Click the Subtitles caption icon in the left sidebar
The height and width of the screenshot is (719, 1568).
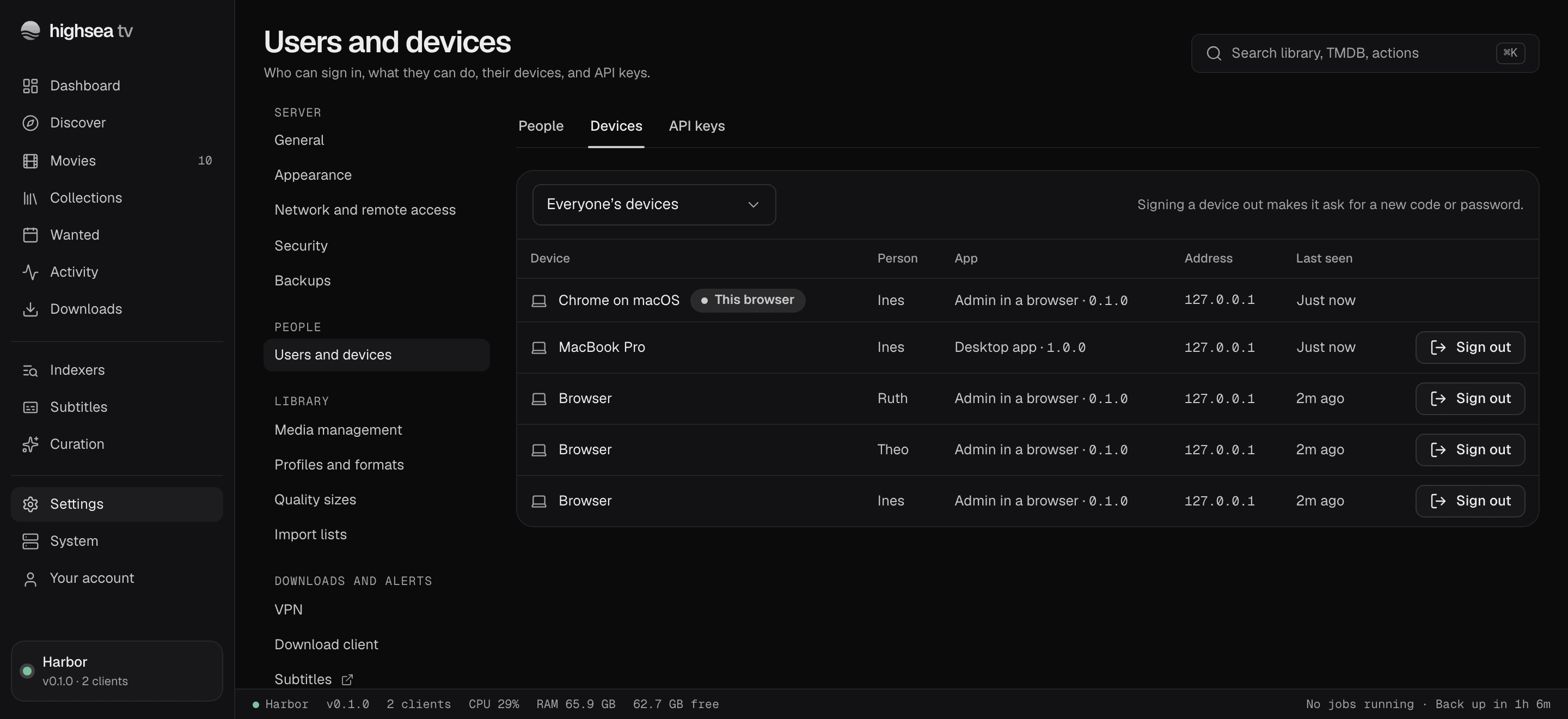pyautogui.click(x=30, y=407)
